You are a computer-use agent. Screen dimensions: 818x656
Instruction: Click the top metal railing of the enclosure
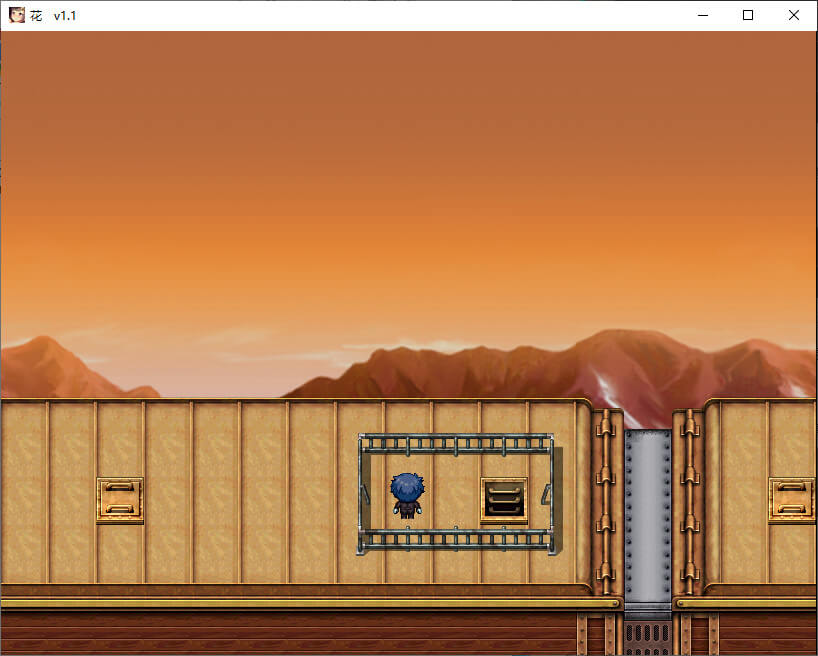[x=455, y=442]
